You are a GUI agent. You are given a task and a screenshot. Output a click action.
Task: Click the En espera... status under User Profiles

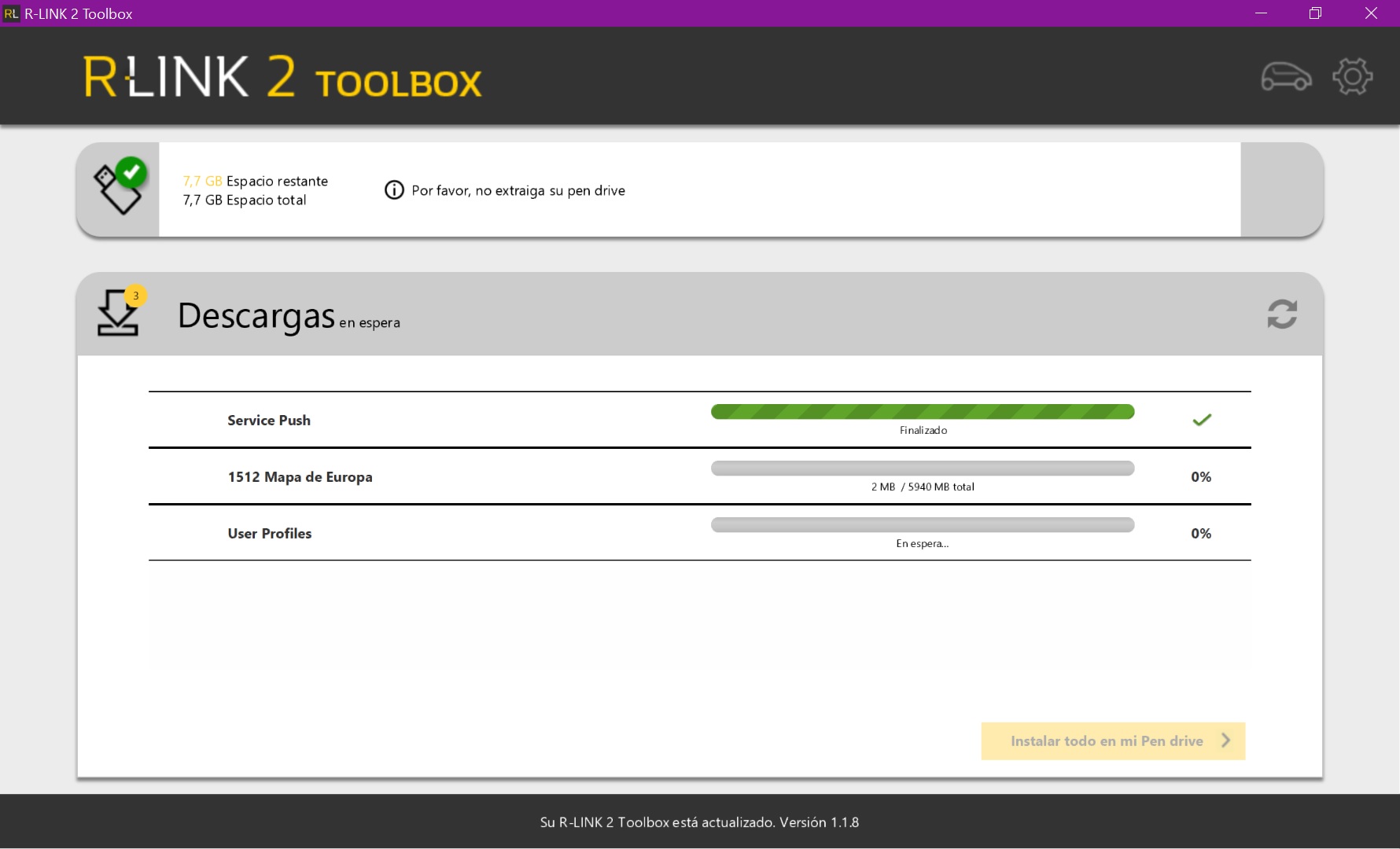pyautogui.click(x=922, y=543)
